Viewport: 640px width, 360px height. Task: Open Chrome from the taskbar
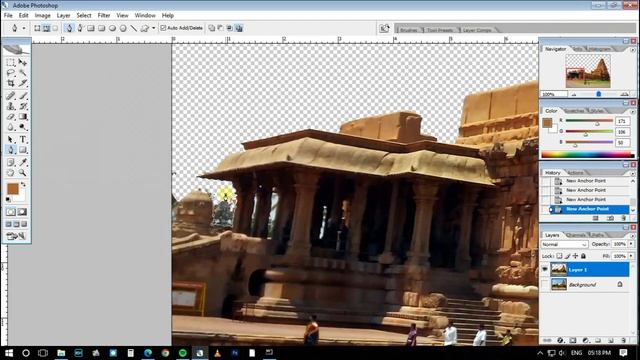tap(165, 353)
